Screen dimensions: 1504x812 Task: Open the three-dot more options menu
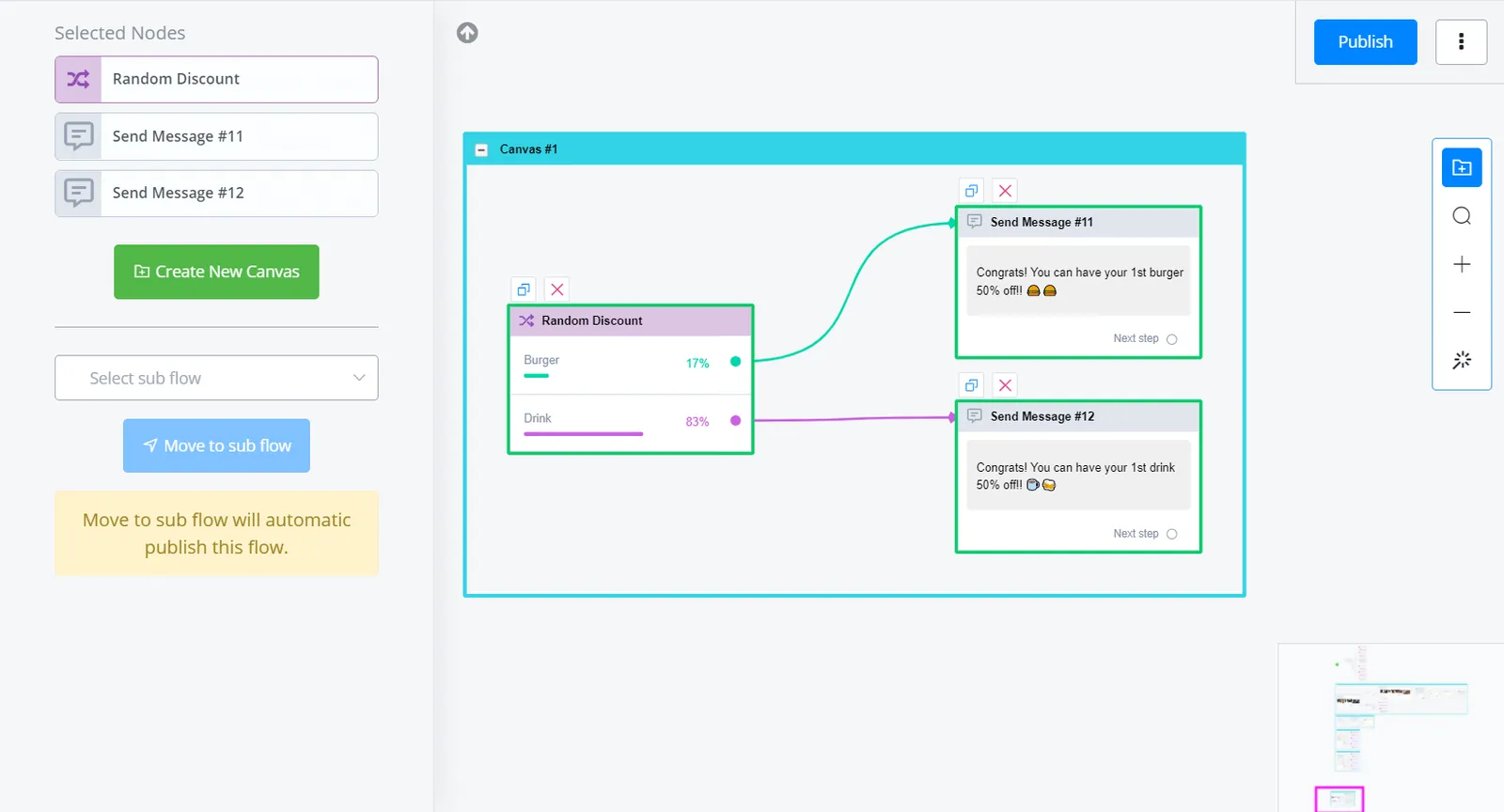(x=1461, y=41)
